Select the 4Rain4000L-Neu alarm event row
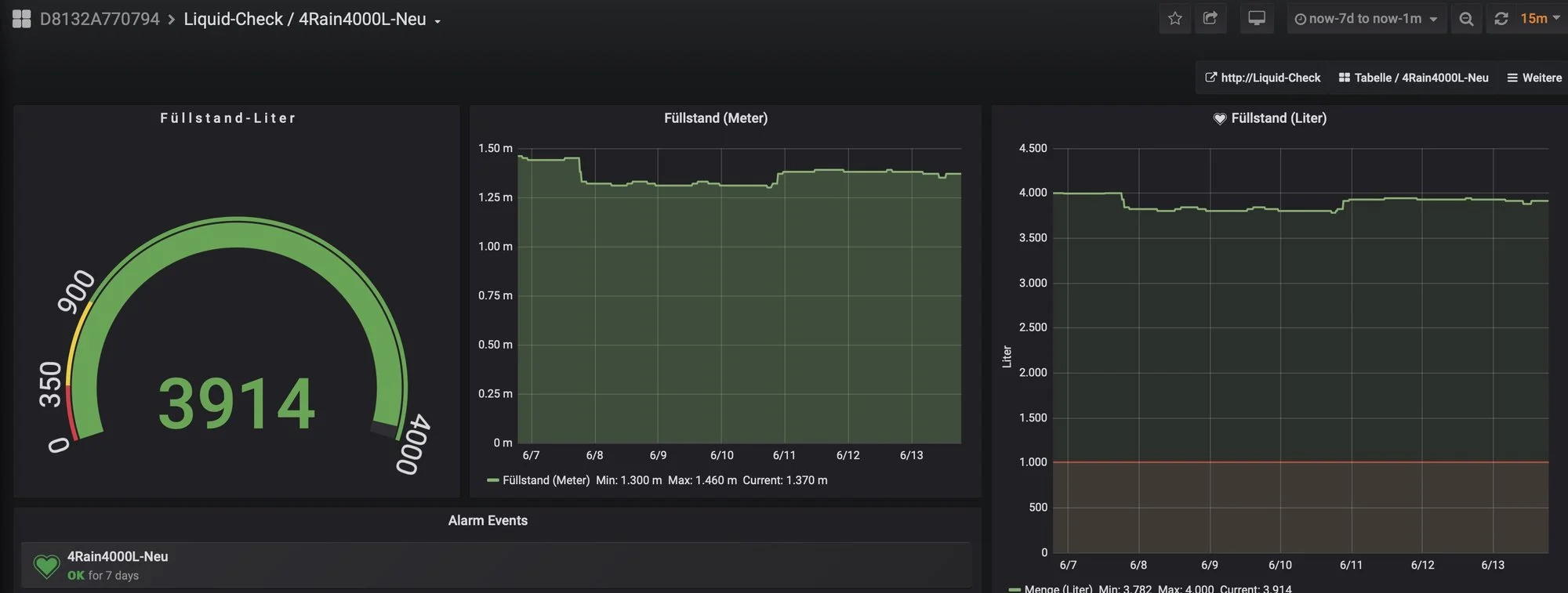Viewport: 1568px width, 593px height. [x=494, y=565]
